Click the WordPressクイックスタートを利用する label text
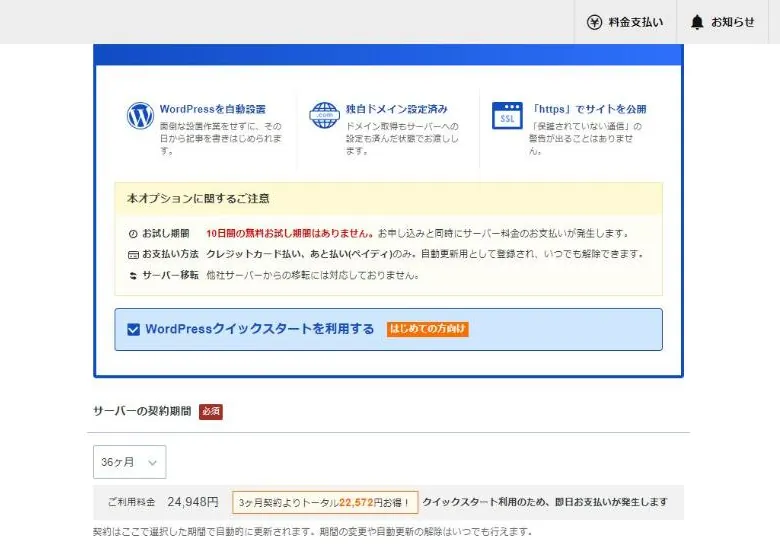Image resolution: width=780 pixels, height=560 pixels. point(260,329)
